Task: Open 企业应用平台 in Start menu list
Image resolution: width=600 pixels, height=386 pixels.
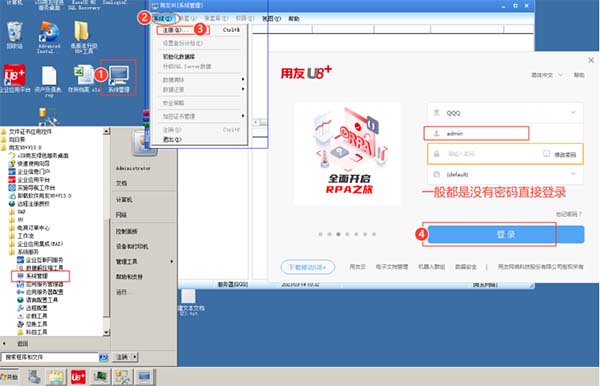Action: click(29, 179)
